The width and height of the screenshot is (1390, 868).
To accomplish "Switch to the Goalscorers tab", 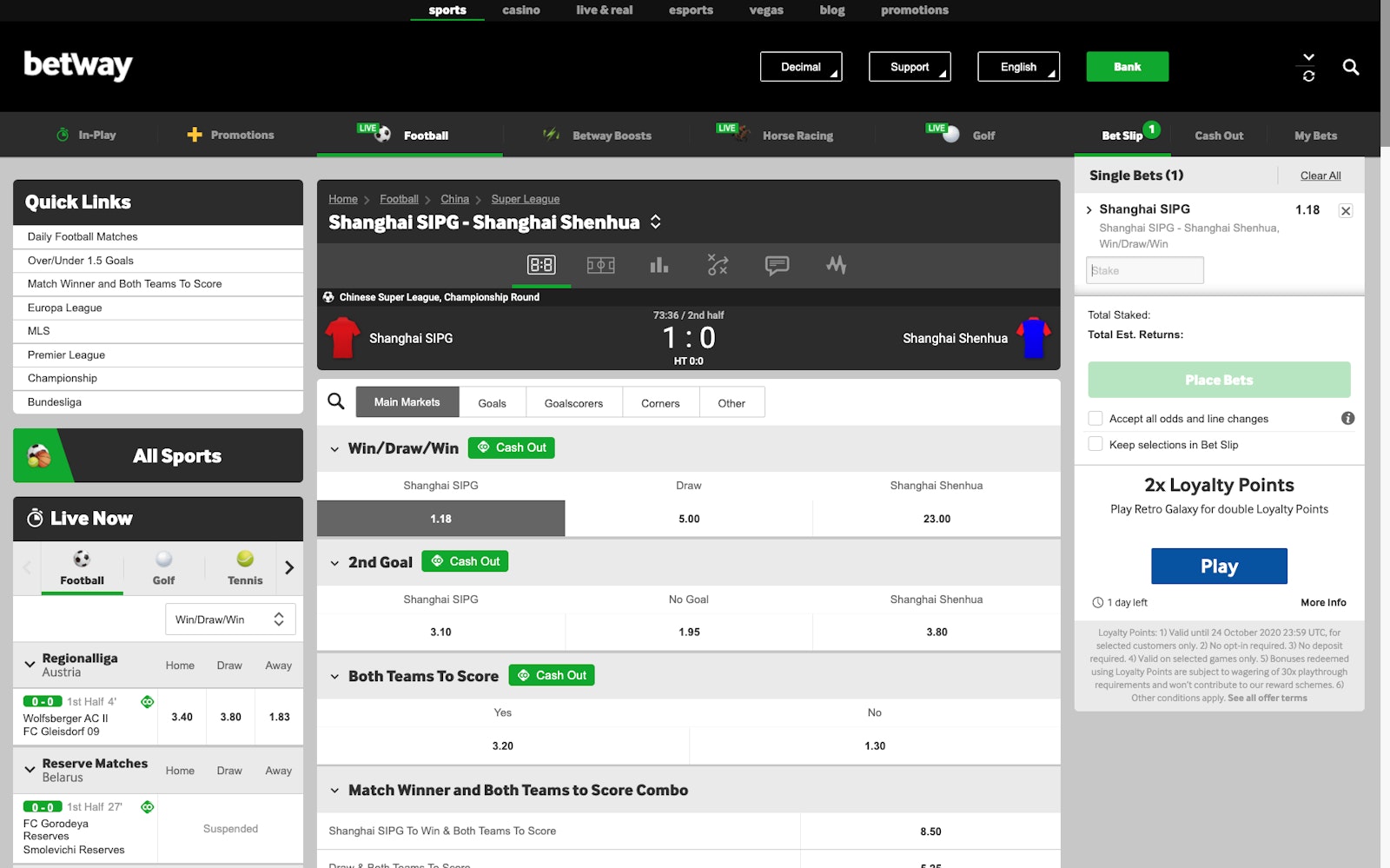I will (x=573, y=402).
